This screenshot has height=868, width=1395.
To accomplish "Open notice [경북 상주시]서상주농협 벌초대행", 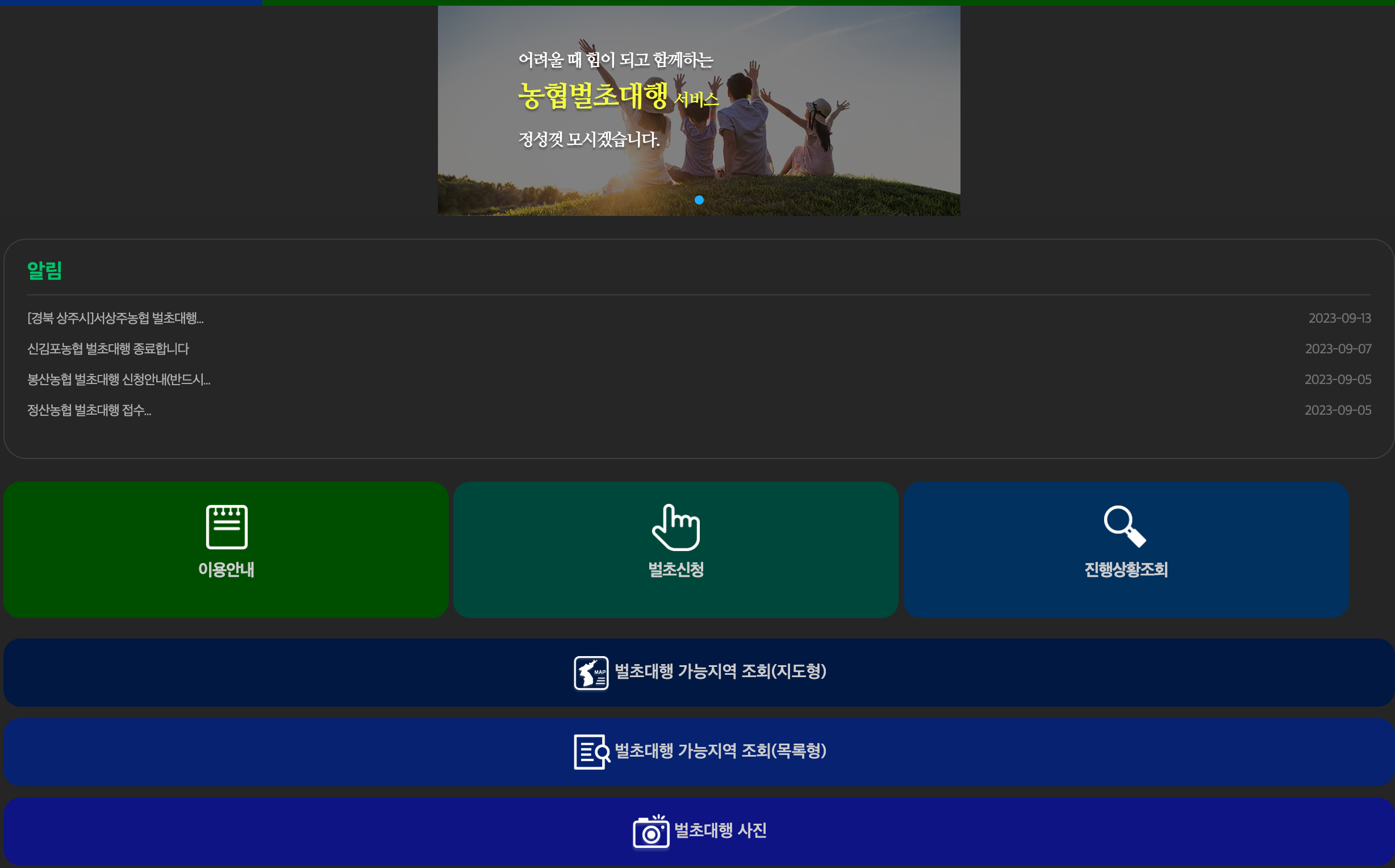I will point(115,318).
